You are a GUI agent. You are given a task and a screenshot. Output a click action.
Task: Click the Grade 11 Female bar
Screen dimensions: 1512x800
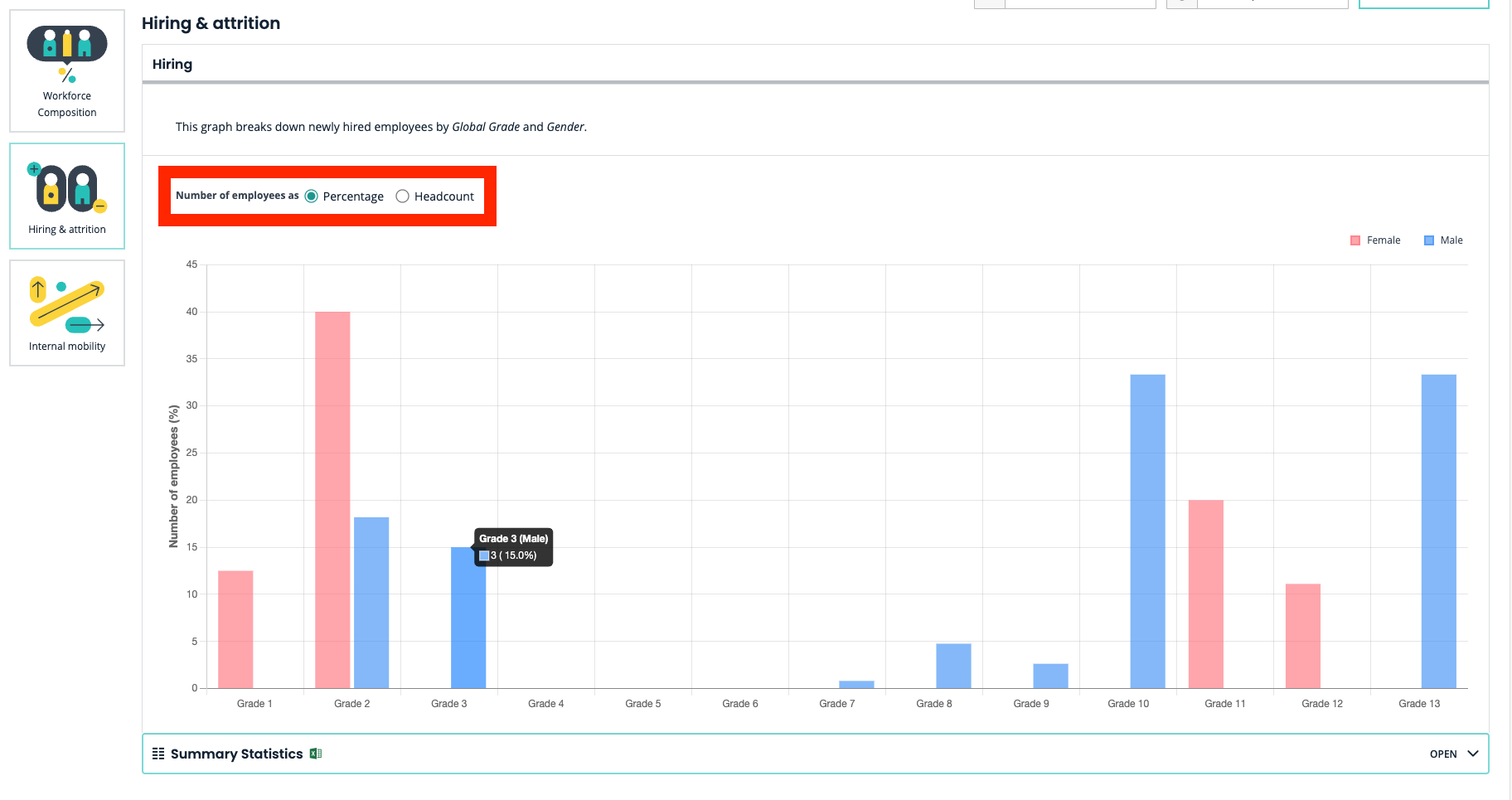pyautogui.click(x=1206, y=594)
